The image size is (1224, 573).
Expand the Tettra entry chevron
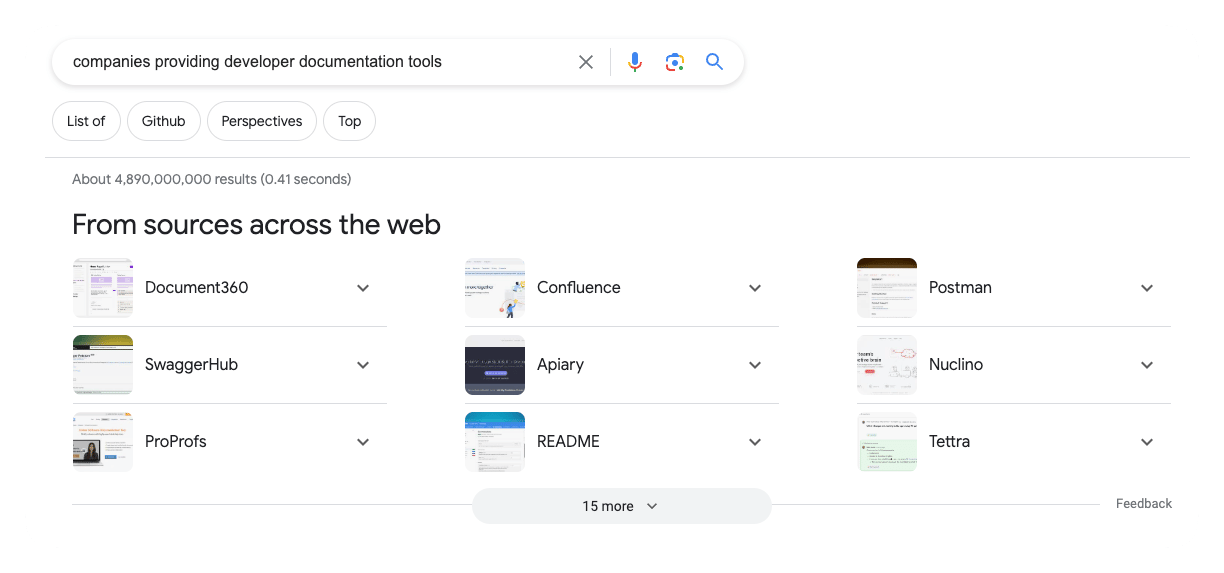tap(1147, 442)
